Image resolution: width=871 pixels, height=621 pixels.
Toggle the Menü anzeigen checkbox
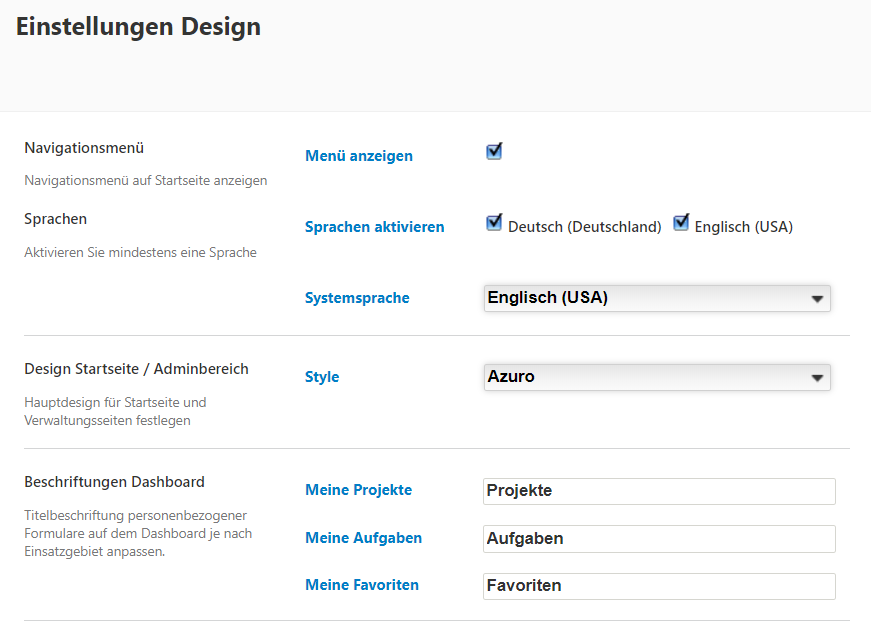[x=493, y=152]
